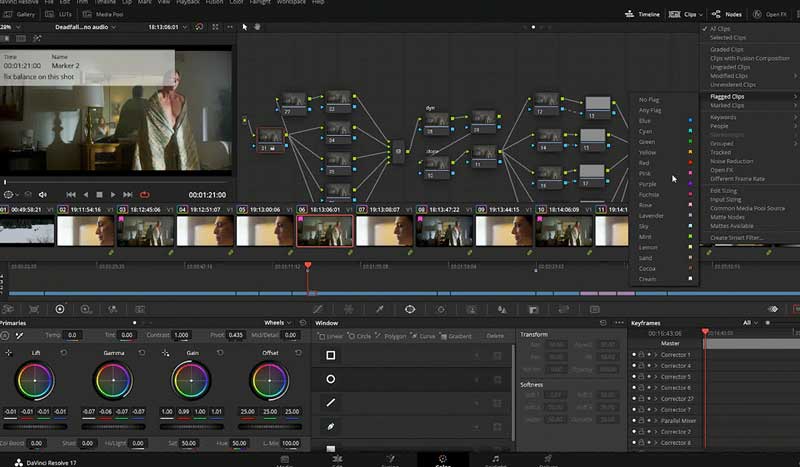Image resolution: width=800 pixels, height=467 pixels.
Task: Reset all Primaries with reset icon
Action: [303, 323]
